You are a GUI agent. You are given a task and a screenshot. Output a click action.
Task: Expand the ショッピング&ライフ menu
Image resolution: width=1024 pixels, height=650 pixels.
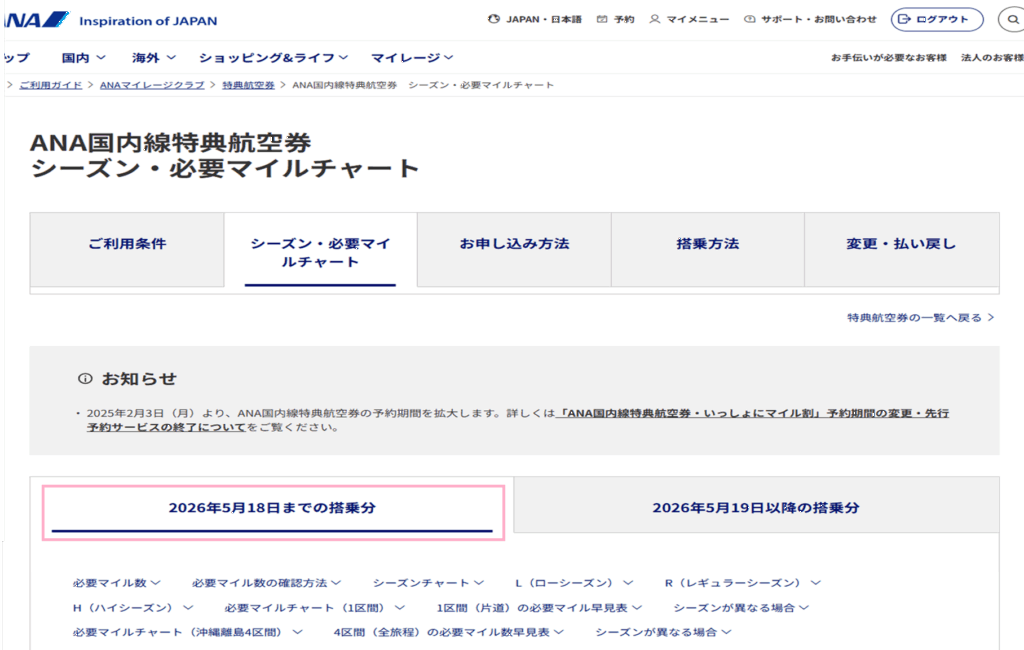point(274,58)
